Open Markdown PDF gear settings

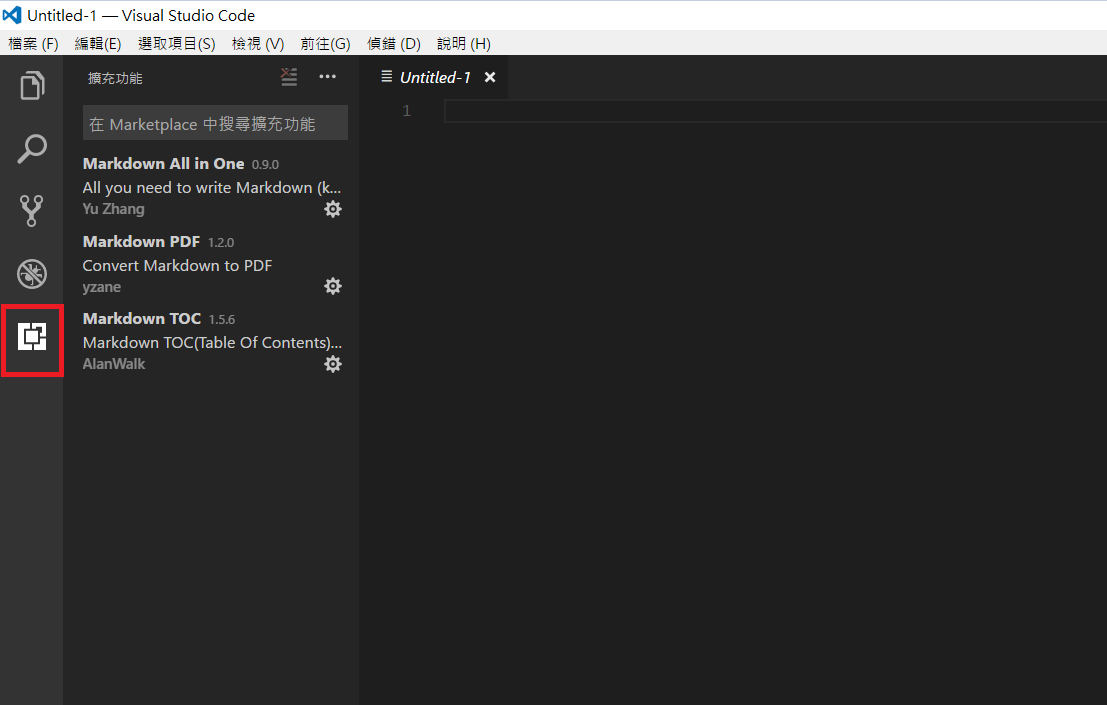[333, 286]
